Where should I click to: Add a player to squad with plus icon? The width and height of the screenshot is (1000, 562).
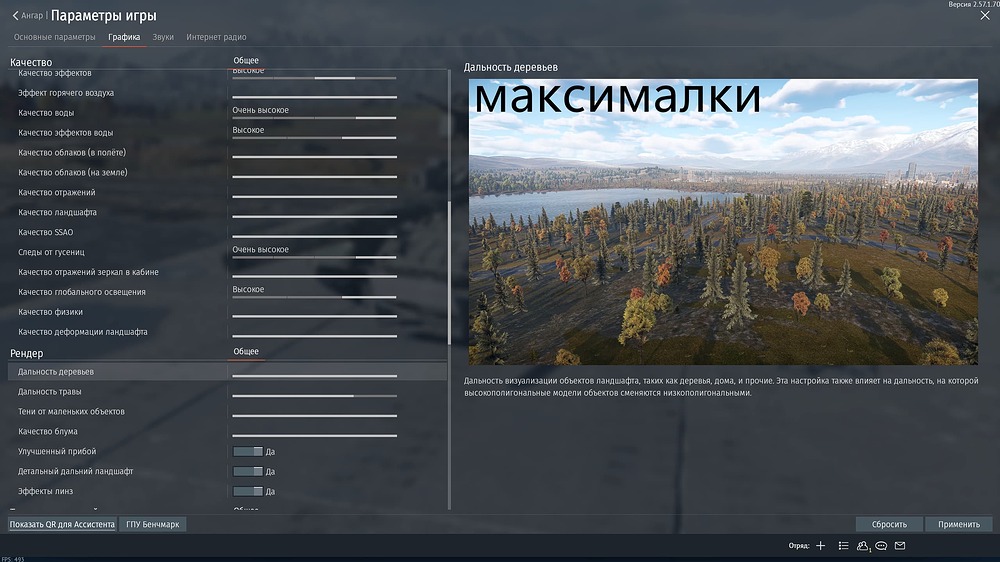[x=821, y=545]
